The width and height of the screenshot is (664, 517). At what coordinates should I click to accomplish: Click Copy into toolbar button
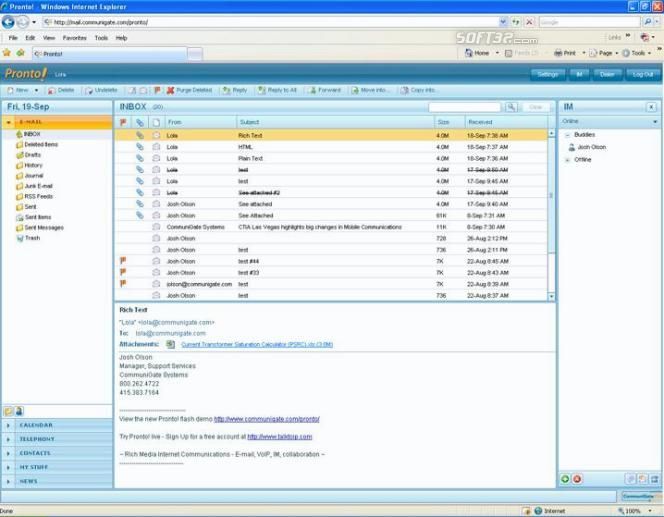coord(418,90)
